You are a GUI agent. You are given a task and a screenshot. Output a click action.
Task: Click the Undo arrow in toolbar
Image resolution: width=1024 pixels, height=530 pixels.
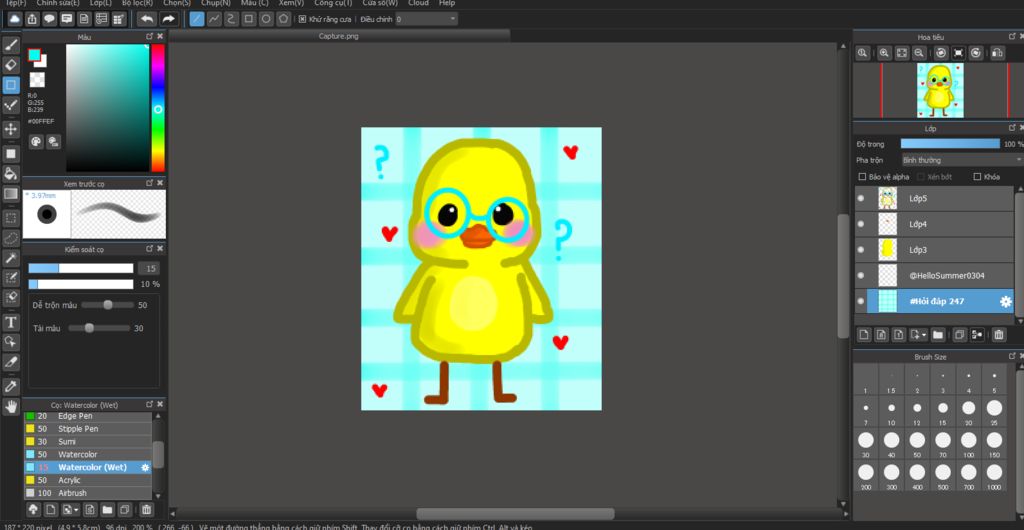click(x=146, y=19)
